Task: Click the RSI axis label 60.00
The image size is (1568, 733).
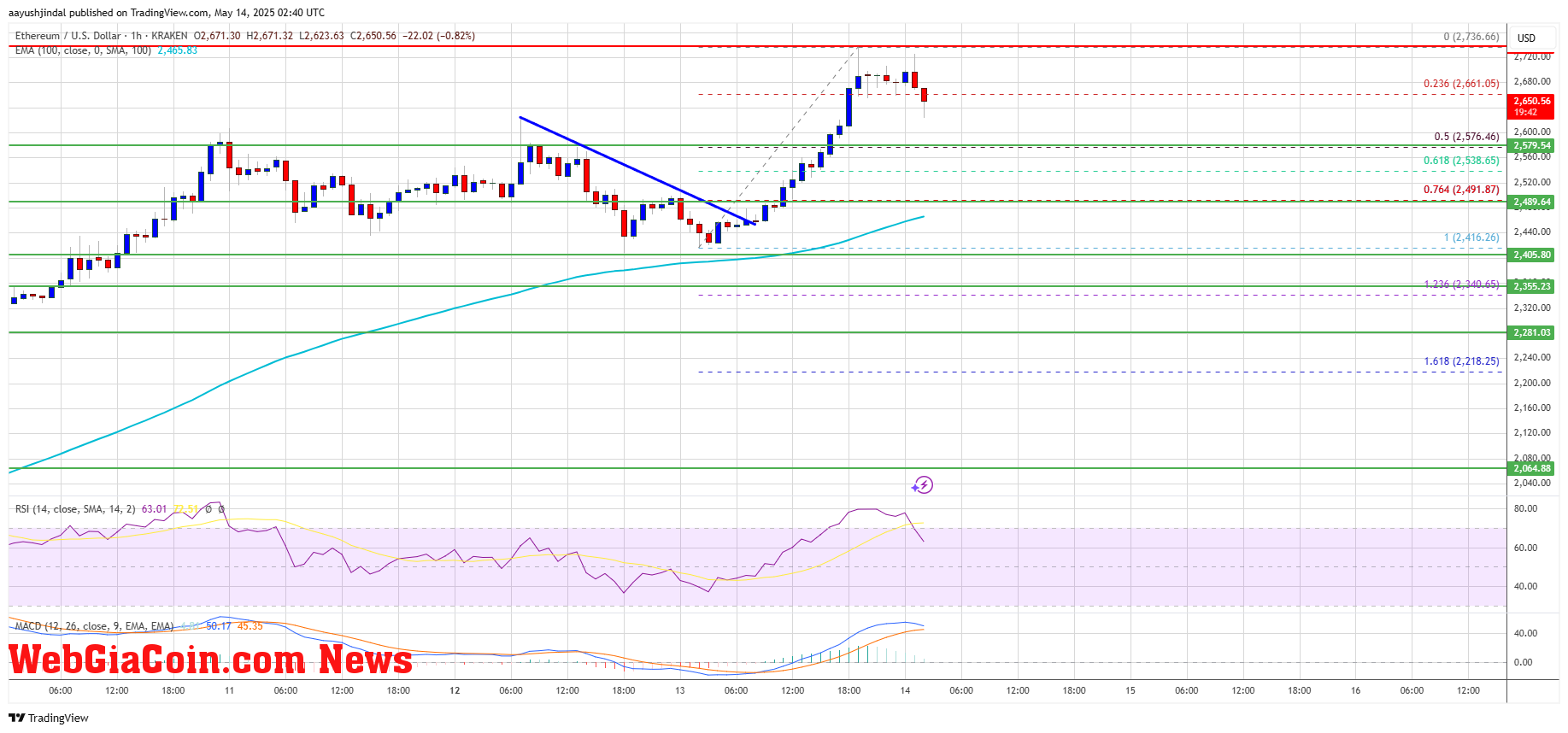Action: tap(1525, 548)
